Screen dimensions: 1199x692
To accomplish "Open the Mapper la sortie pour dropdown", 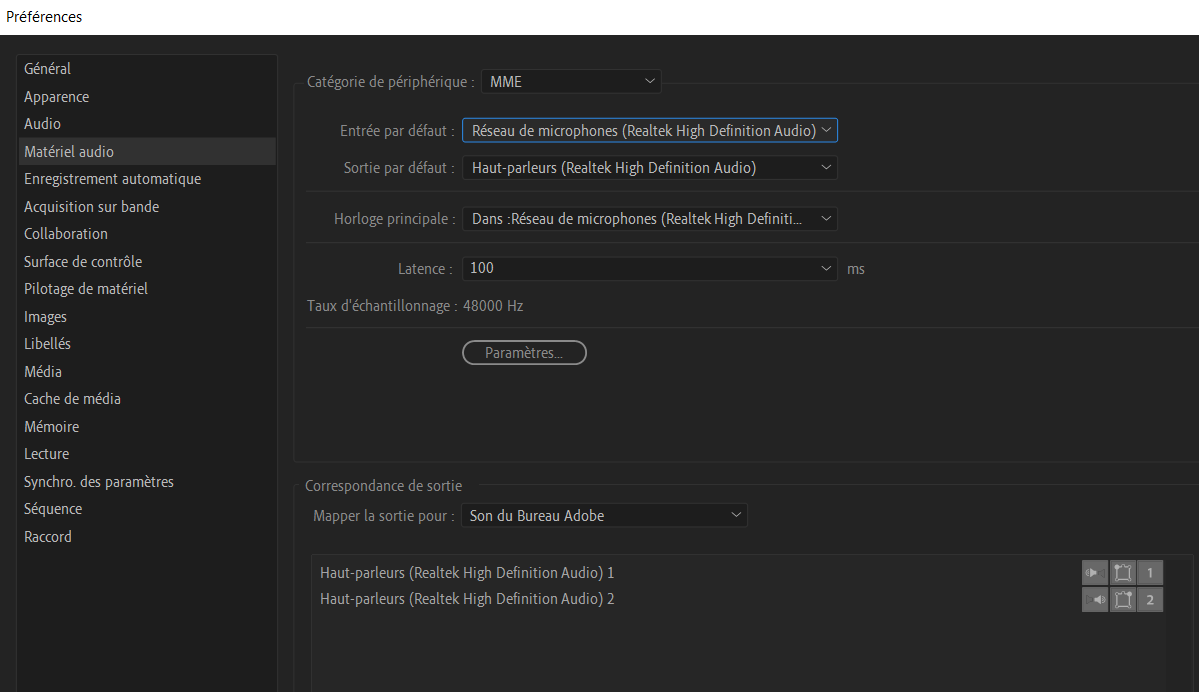I will click(604, 516).
